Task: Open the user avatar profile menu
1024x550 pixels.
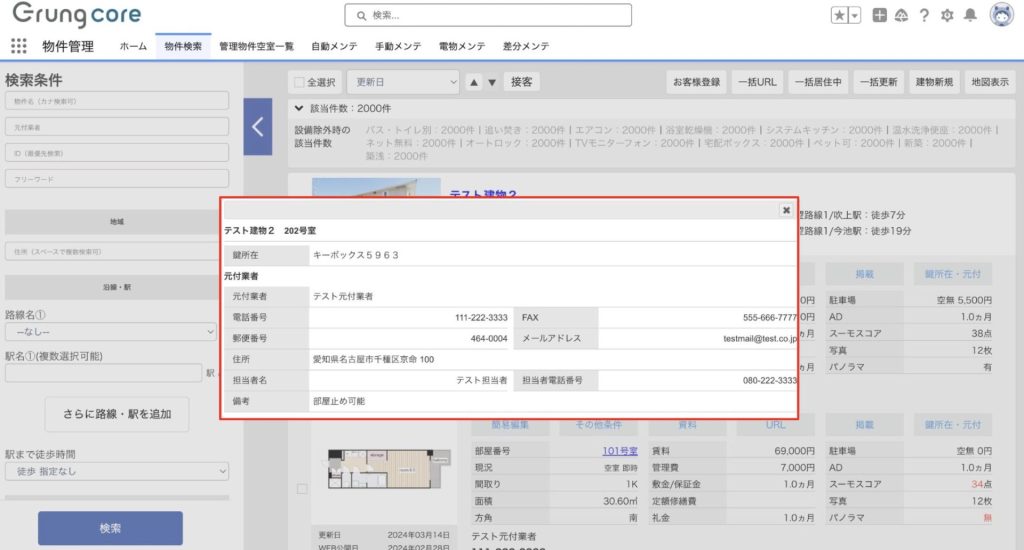Action: [1001, 15]
